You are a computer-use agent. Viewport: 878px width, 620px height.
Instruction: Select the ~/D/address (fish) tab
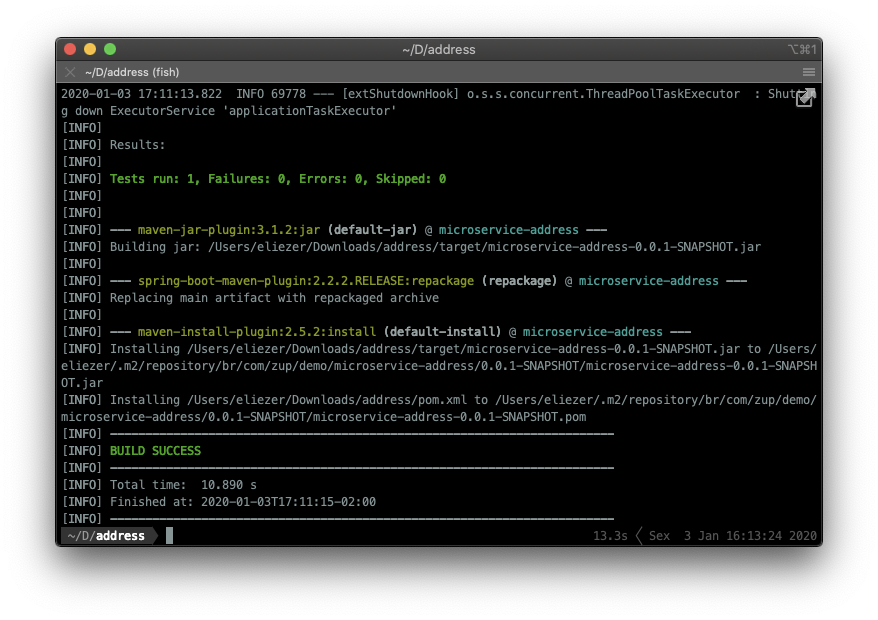click(132, 72)
